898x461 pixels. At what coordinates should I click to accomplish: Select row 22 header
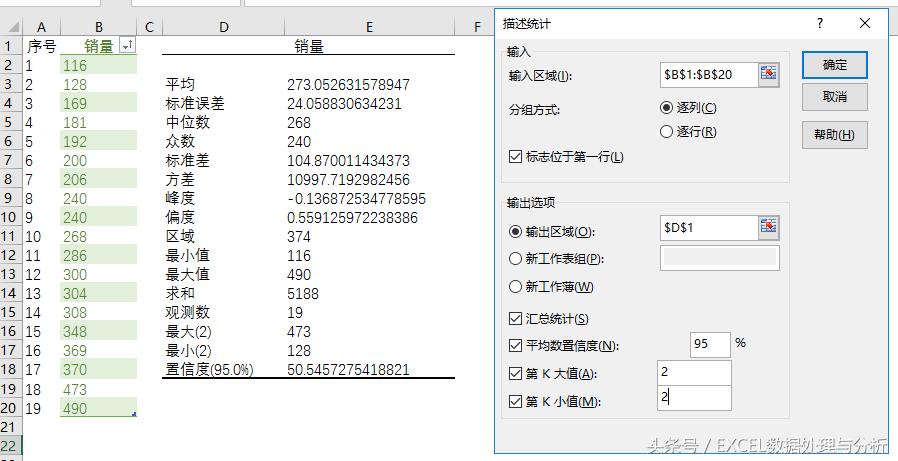point(11,445)
